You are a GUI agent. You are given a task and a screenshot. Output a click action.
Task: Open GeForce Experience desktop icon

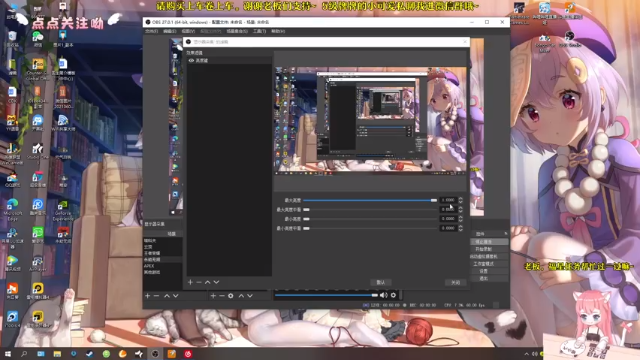(62, 210)
